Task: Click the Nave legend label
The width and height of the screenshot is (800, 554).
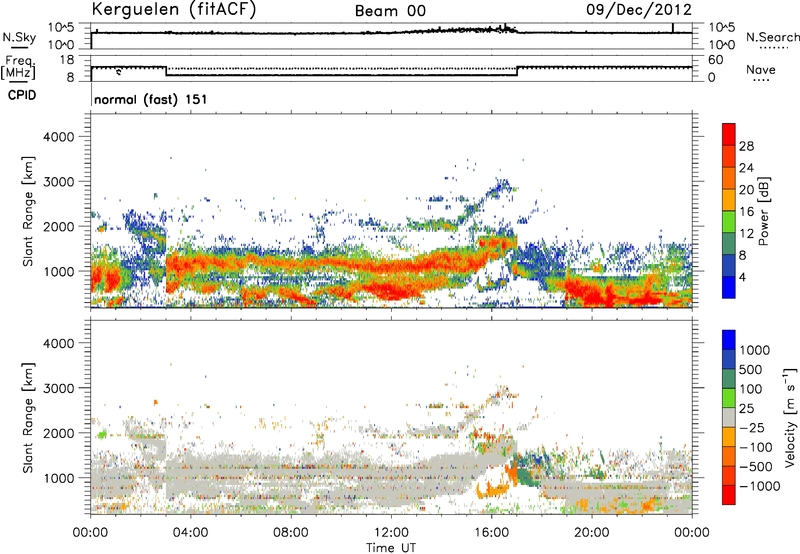Action: coord(761,69)
